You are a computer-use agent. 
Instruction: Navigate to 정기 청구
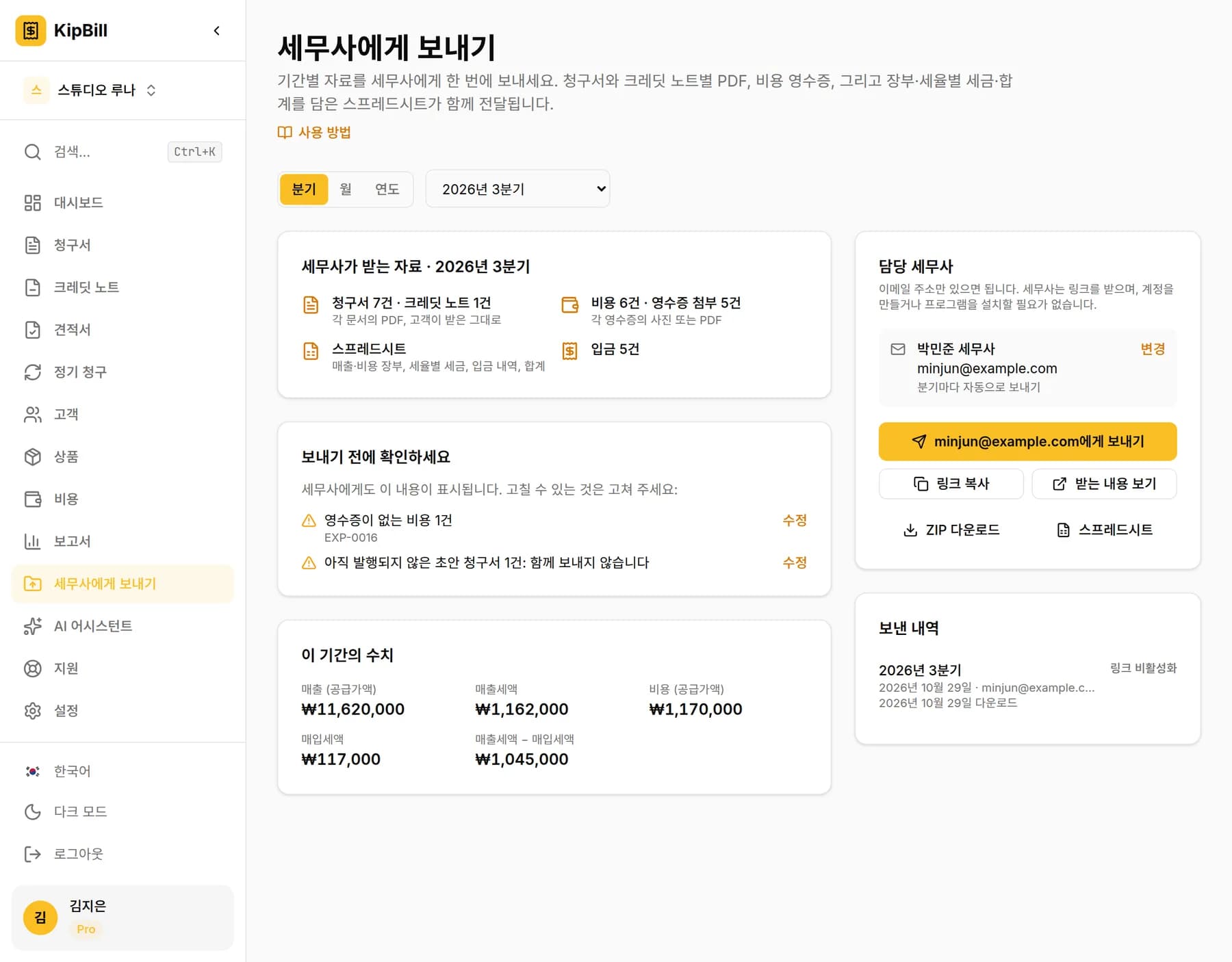point(123,372)
